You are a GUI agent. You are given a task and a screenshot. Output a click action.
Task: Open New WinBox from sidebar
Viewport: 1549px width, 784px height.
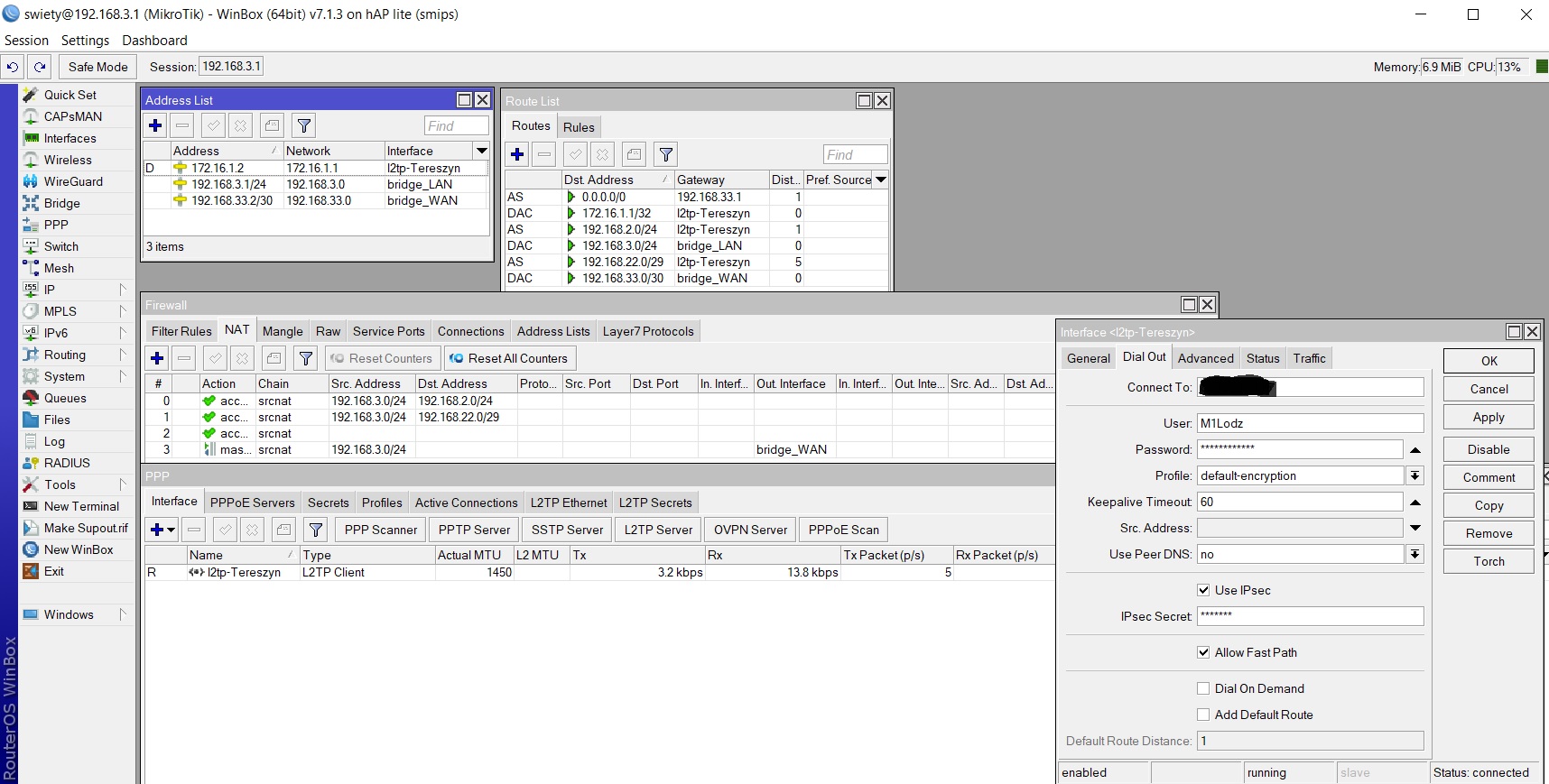pyautogui.click(x=79, y=549)
